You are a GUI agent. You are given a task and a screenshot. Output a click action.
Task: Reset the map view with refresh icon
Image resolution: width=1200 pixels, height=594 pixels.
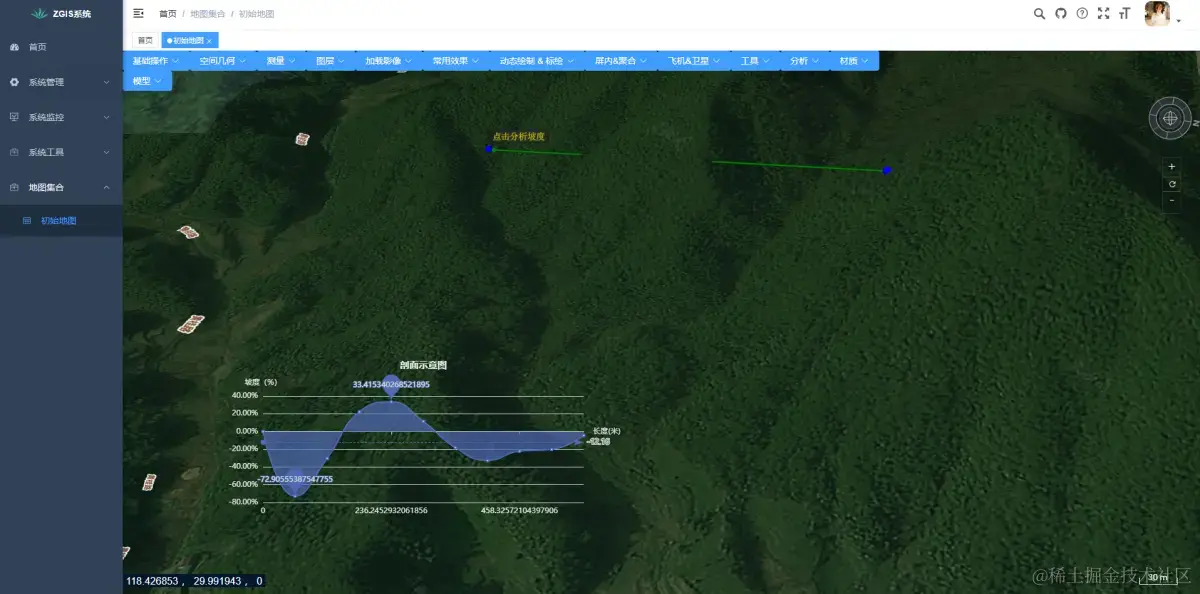click(1172, 184)
